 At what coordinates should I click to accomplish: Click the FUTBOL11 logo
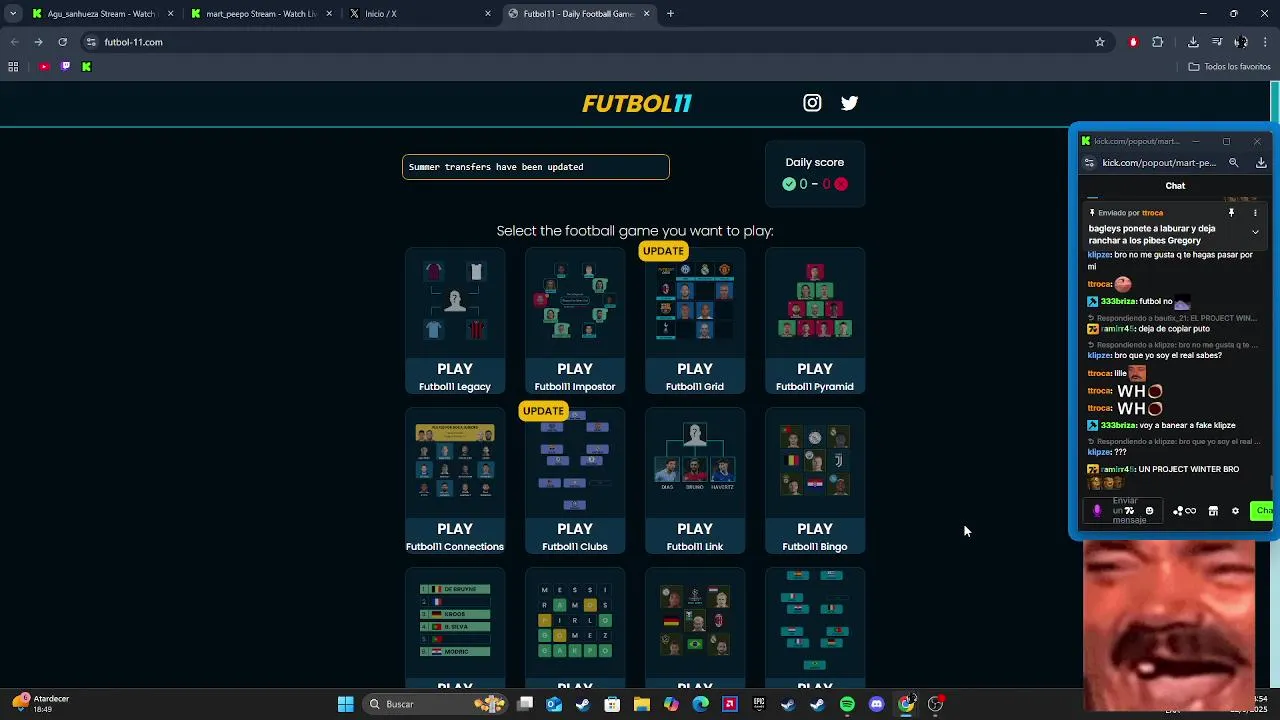click(x=637, y=103)
